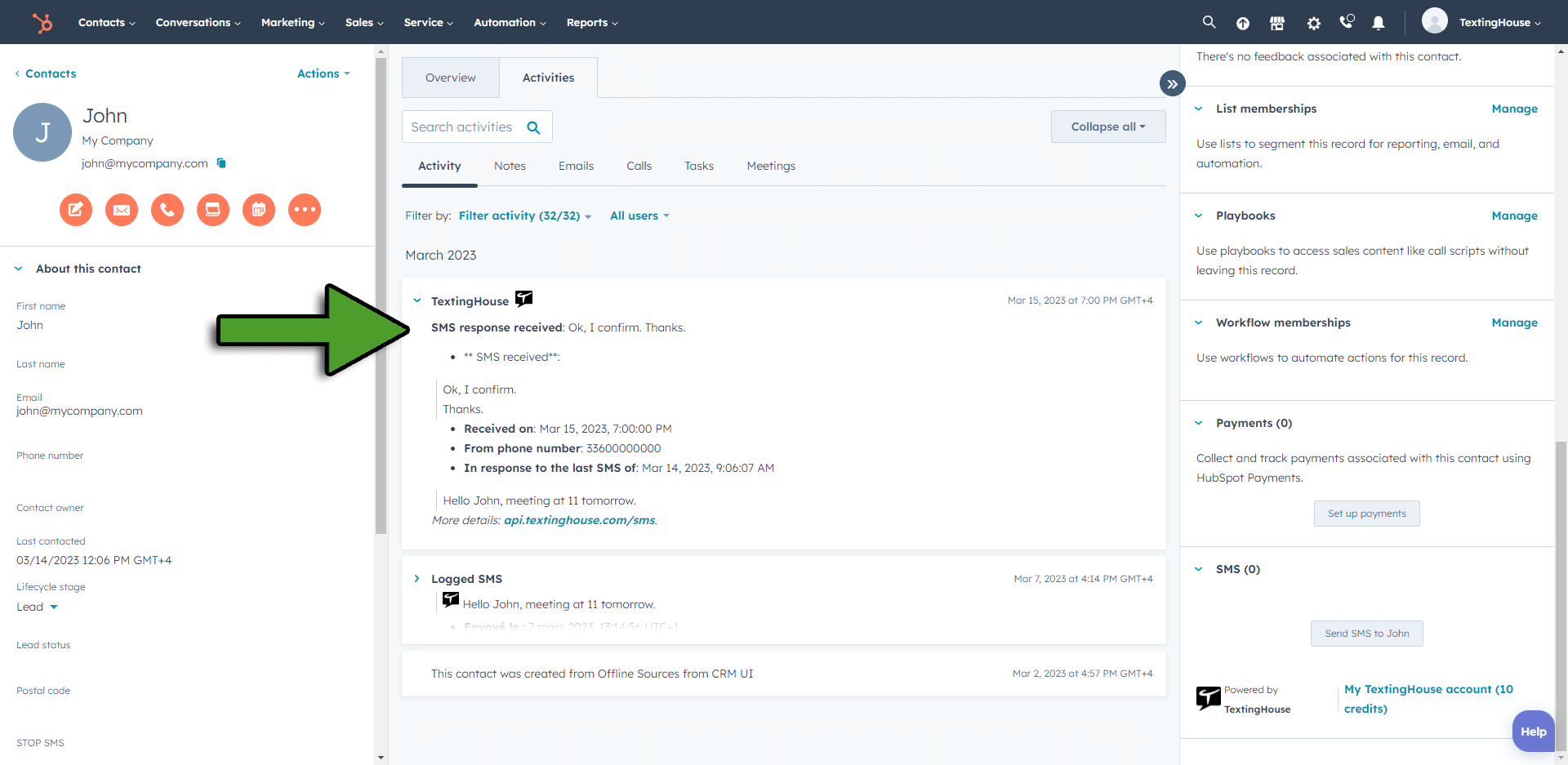The image size is (1568, 765).
Task: Switch to the Emails activity tab
Action: 576,166
